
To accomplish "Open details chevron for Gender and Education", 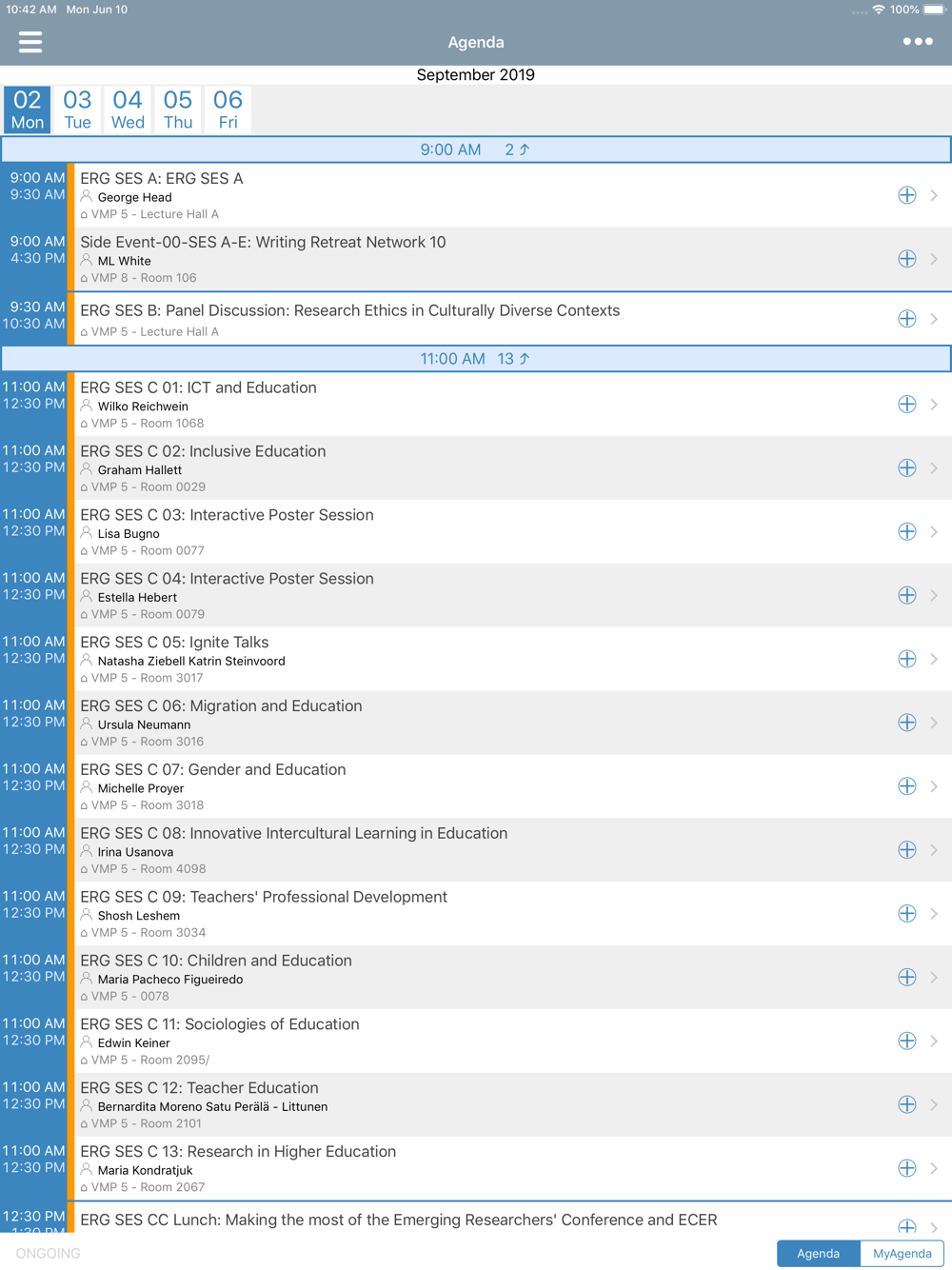I will [x=934, y=786].
